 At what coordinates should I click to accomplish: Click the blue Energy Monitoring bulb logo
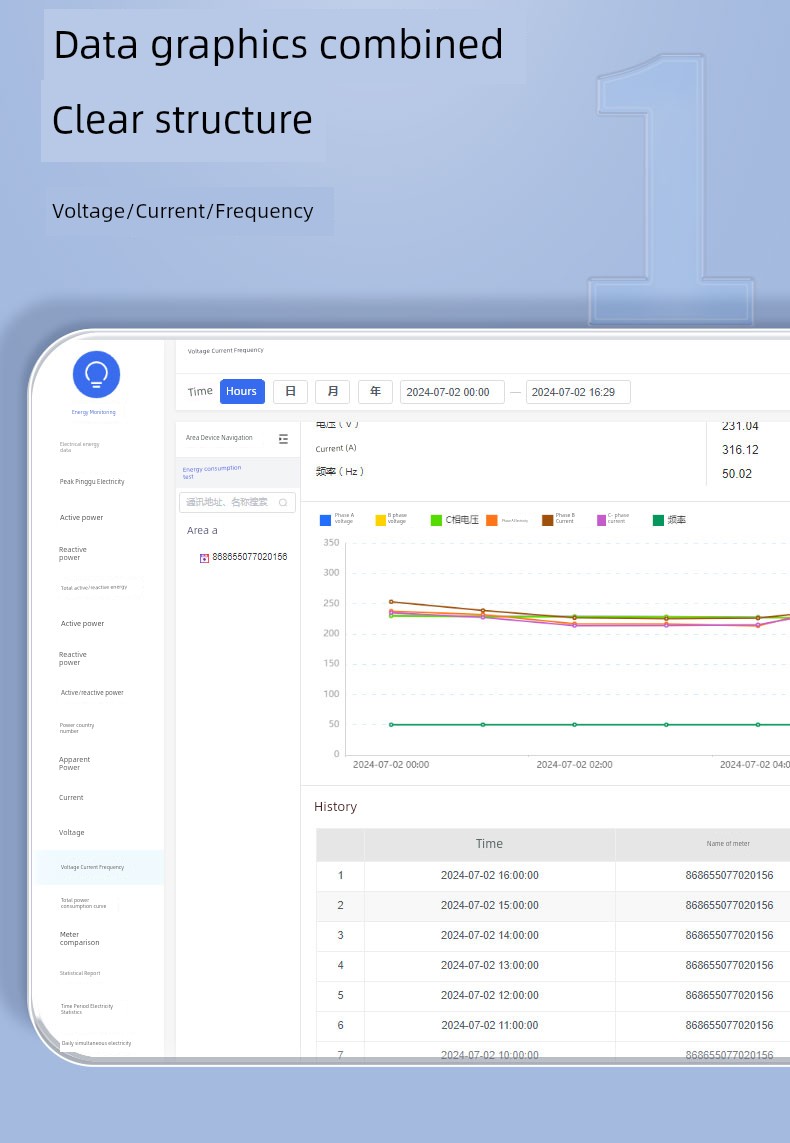pos(96,375)
